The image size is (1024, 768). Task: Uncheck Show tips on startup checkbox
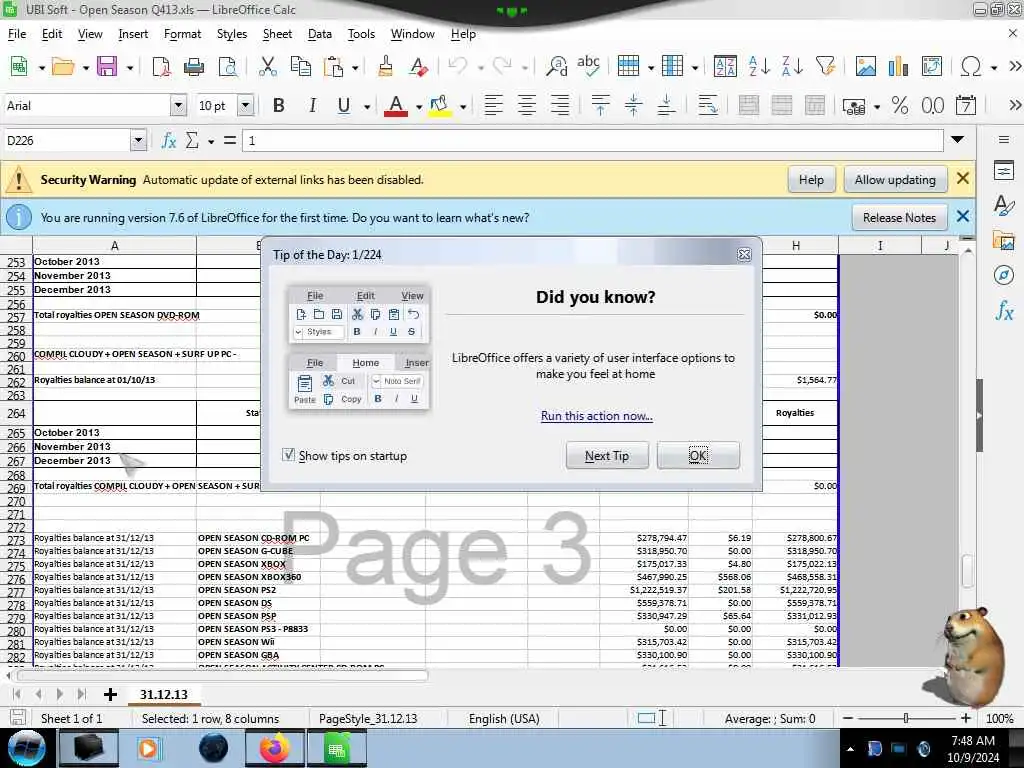tap(289, 455)
